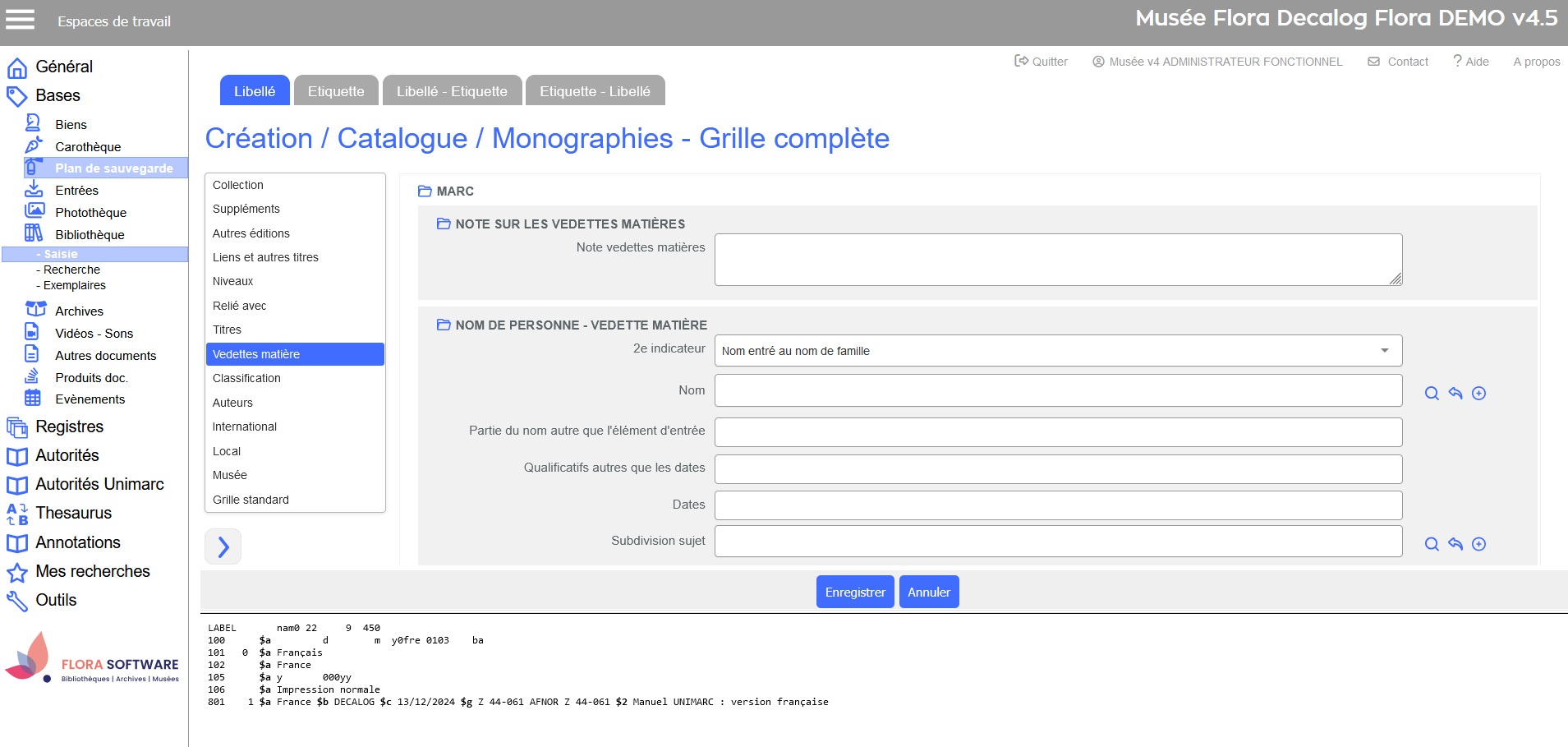This screenshot has height=747, width=1568.
Task: Collapse the MARC folder section
Action: [x=425, y=191]
